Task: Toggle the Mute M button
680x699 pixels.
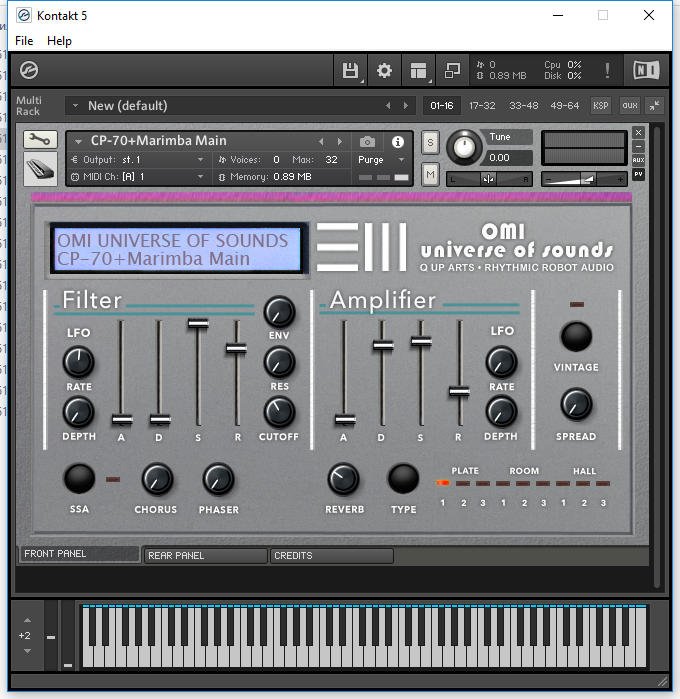Action: coord(430,175)
